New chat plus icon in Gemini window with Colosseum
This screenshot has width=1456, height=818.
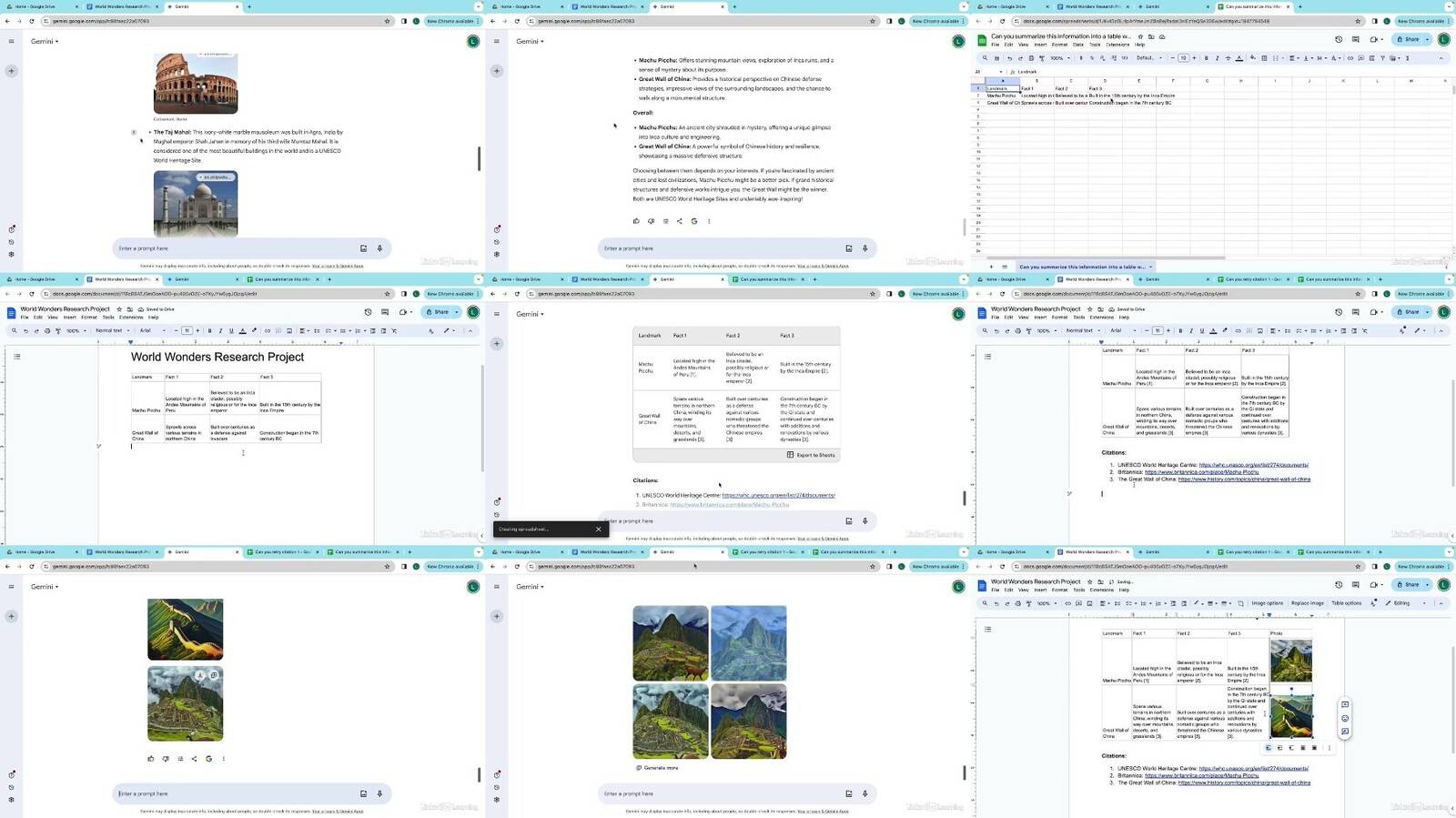coord(11,70)
